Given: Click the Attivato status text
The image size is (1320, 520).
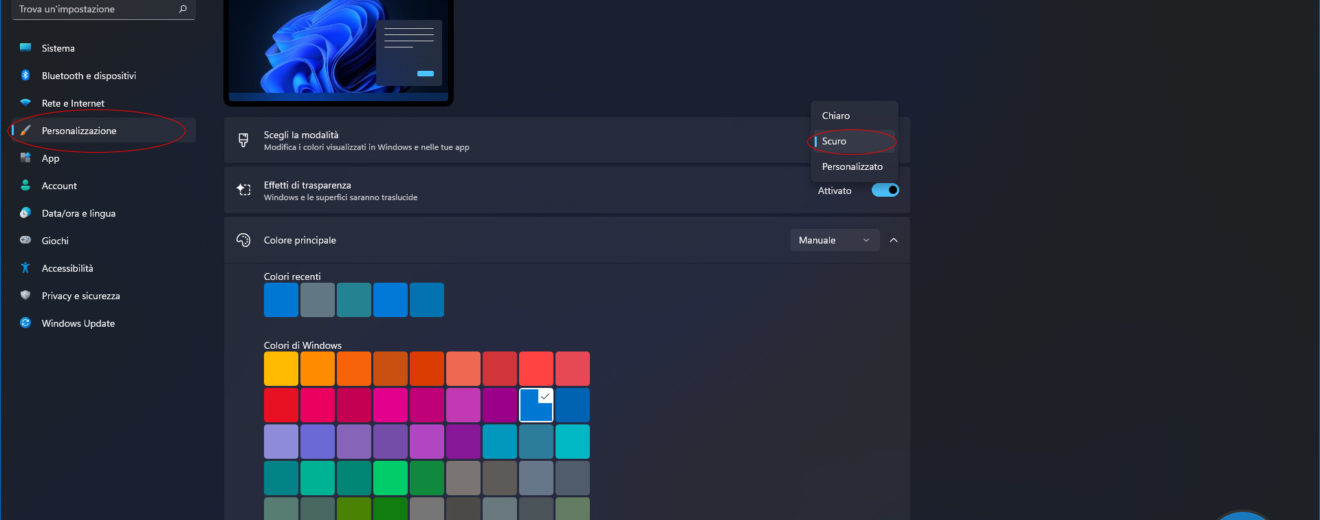Looking at the screenshot, I should 835,190.
